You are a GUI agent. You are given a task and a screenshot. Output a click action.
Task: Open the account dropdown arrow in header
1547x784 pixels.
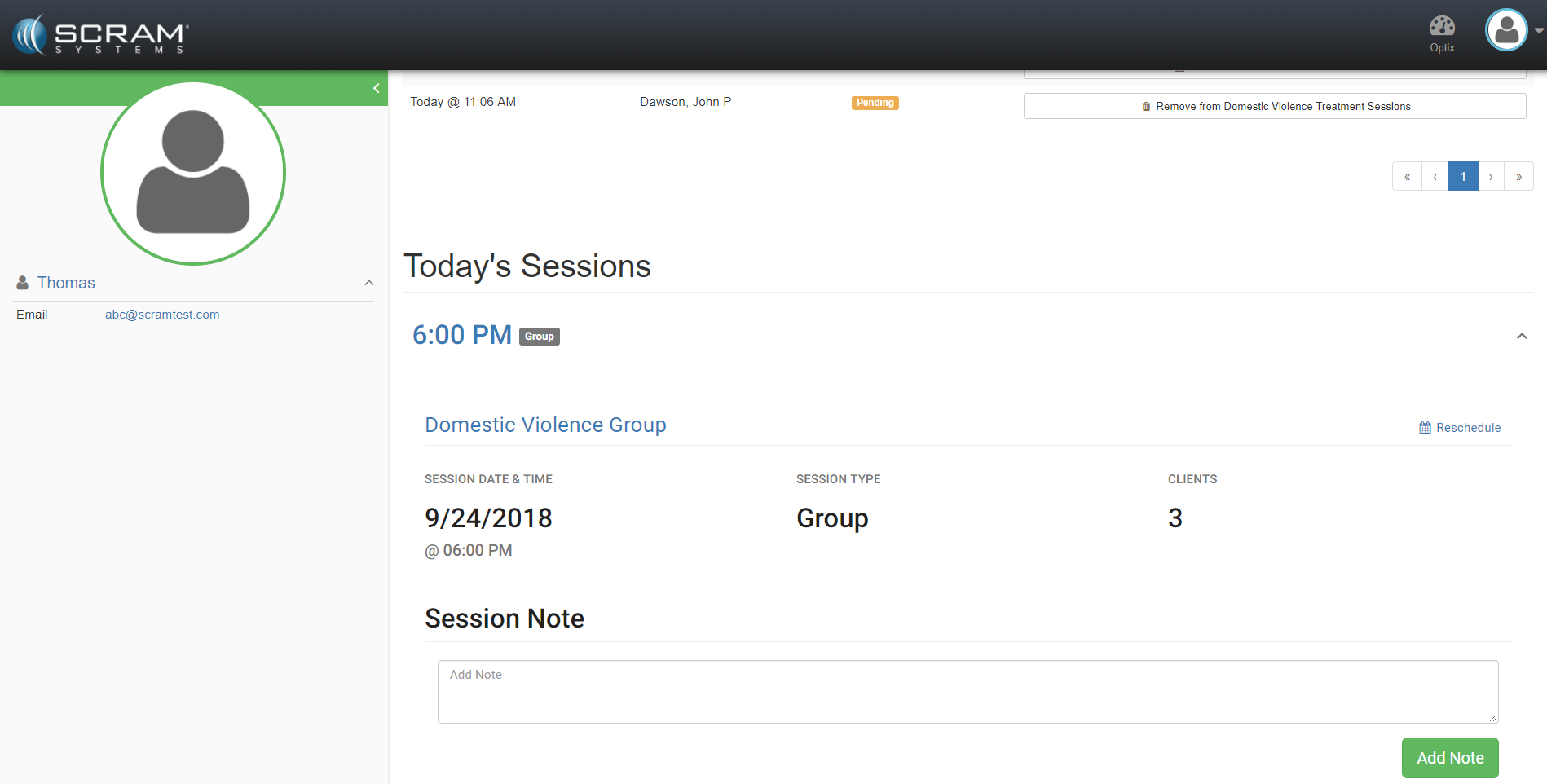point(1538,31)
